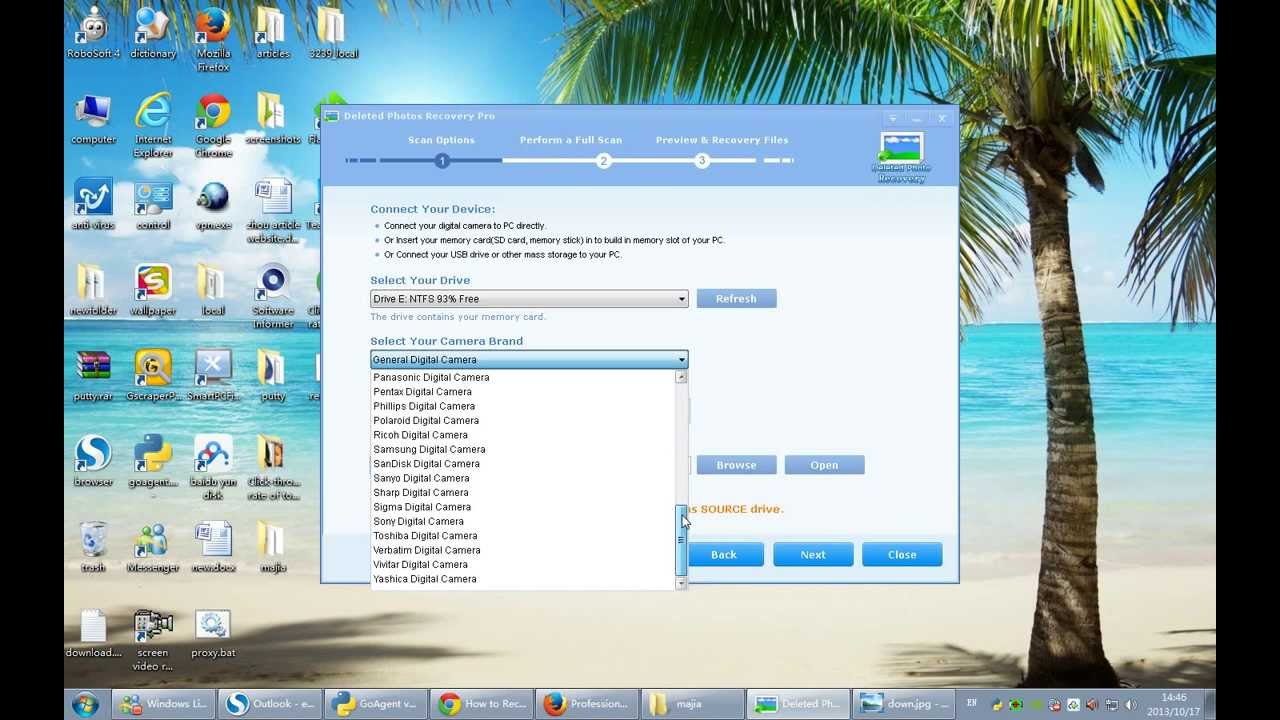Open the Software Informer shortcut
Screen dimensions: 1280x720
click(x=273, y=297)
